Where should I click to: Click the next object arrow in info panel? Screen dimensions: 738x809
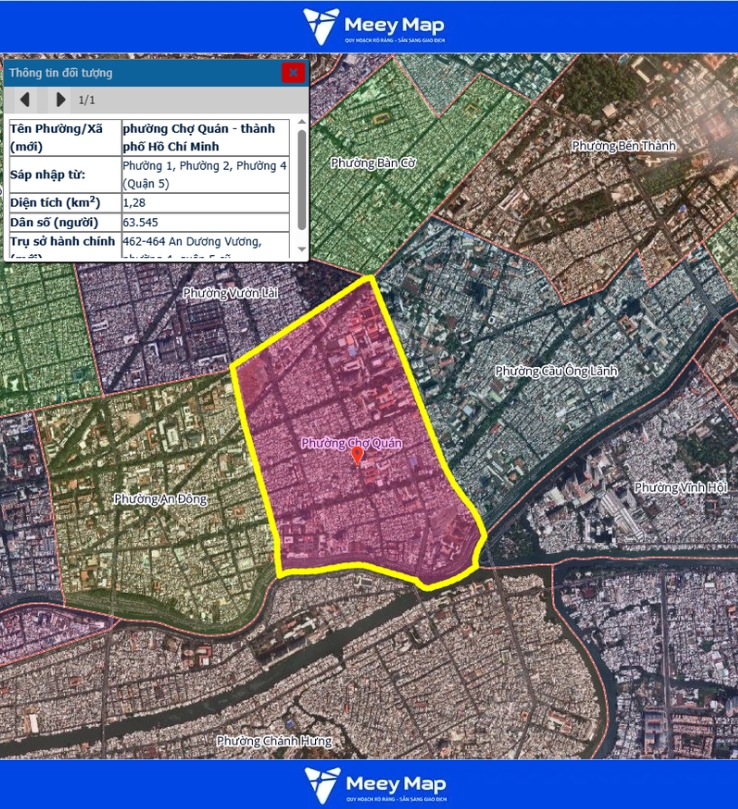(60, 99)
